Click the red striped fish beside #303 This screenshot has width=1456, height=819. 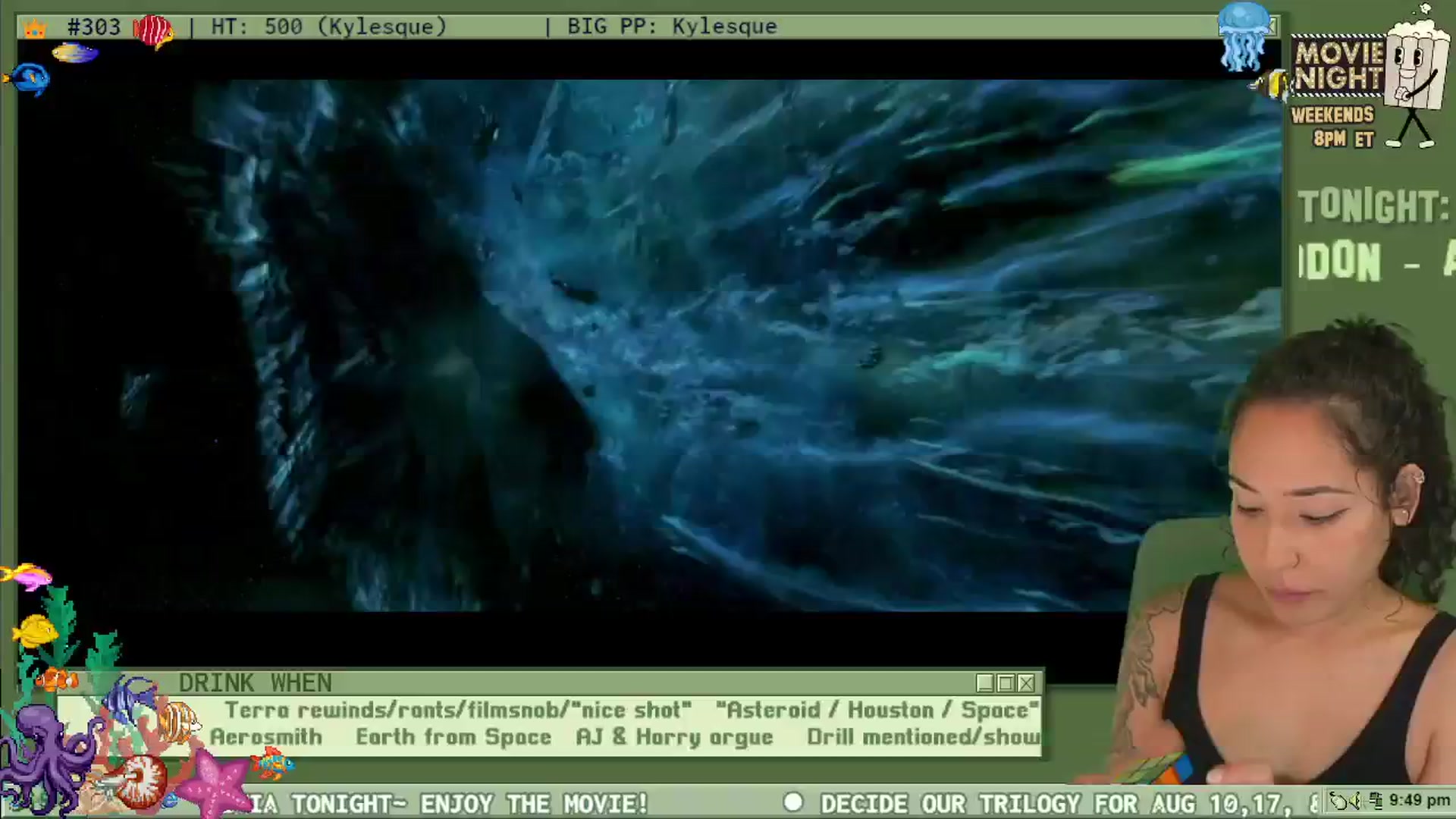(x=153, y=31)
